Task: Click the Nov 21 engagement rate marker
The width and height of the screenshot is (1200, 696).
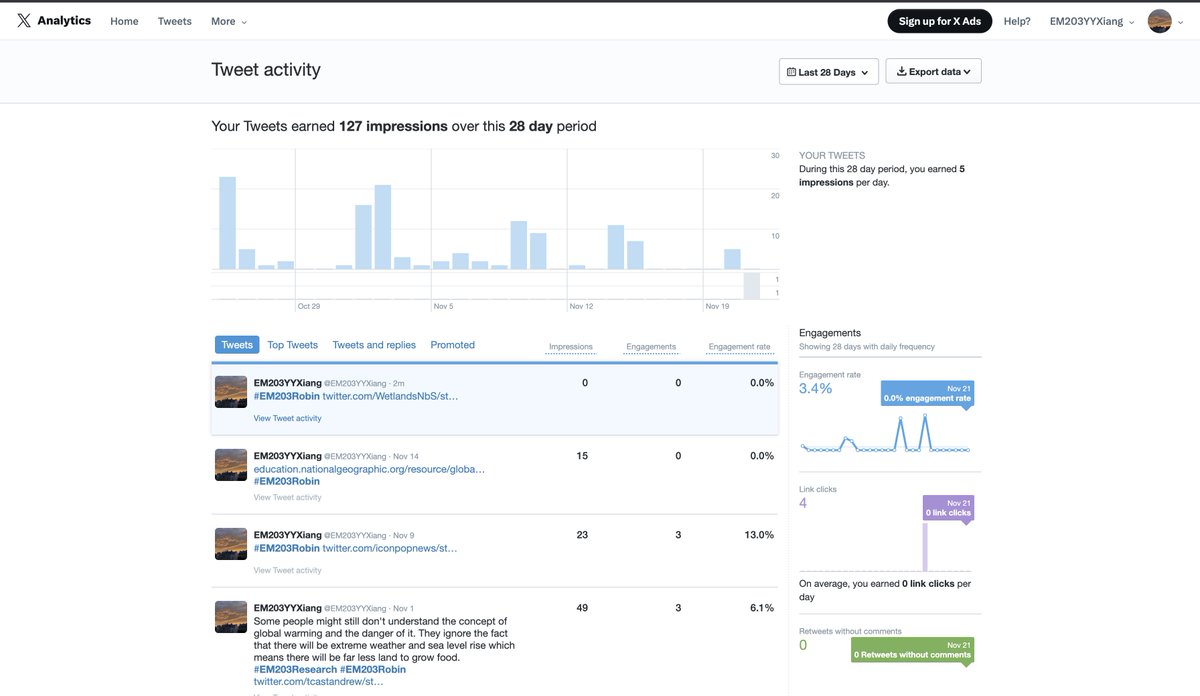Action: point(926,393)
